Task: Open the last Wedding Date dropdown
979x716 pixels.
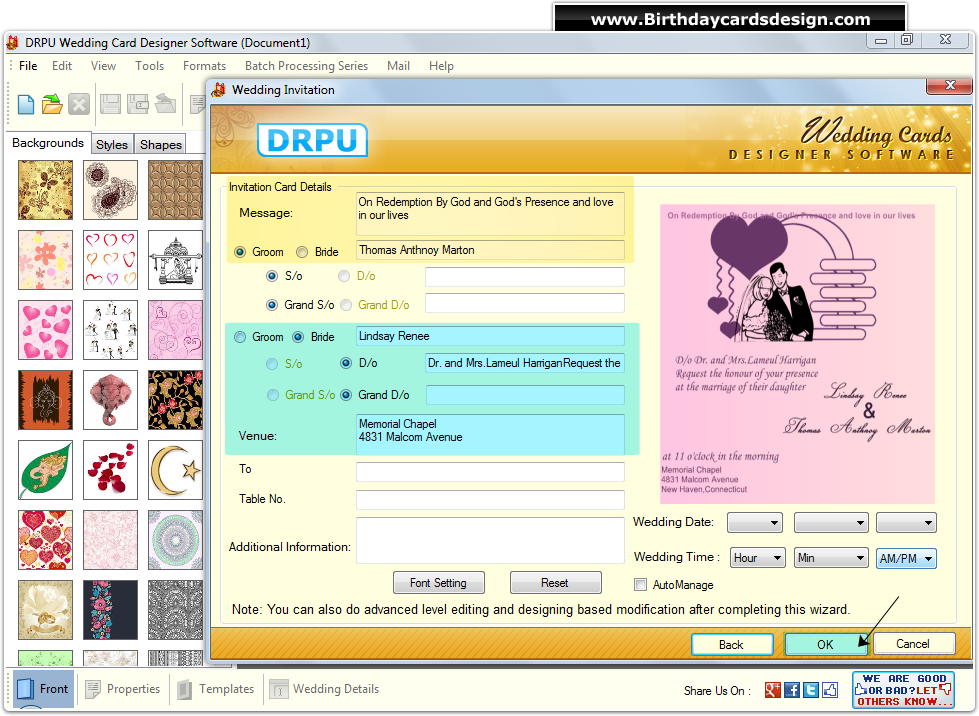Action: (x=907, y=522)
